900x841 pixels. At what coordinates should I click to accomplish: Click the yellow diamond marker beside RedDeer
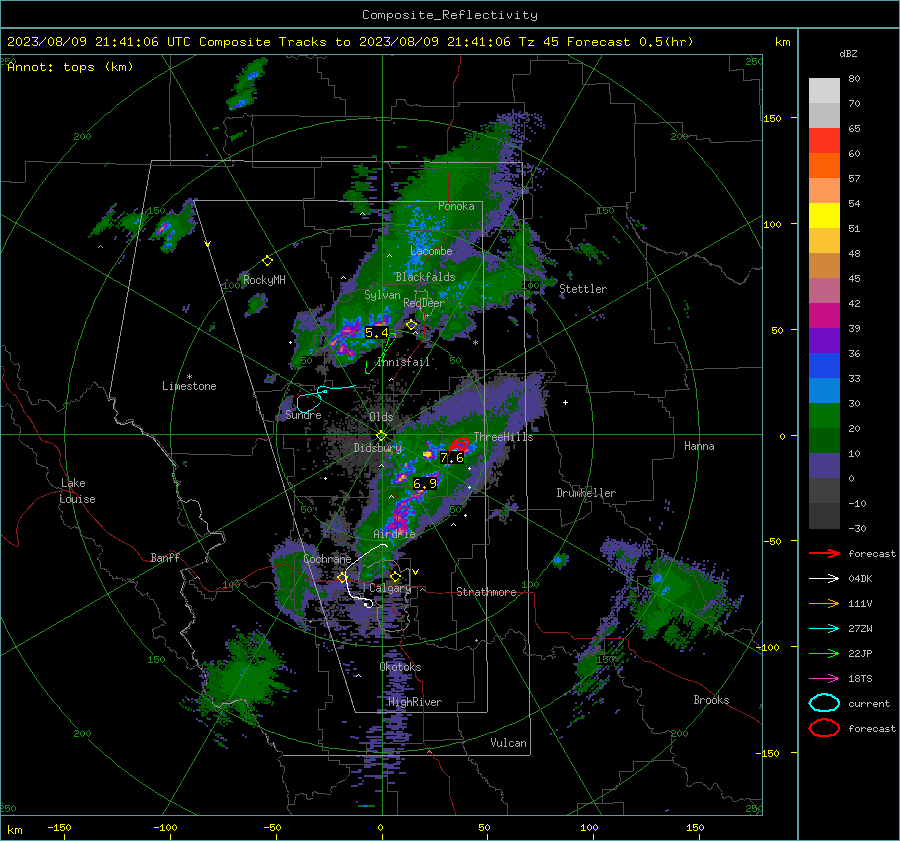tap(411, 325)
